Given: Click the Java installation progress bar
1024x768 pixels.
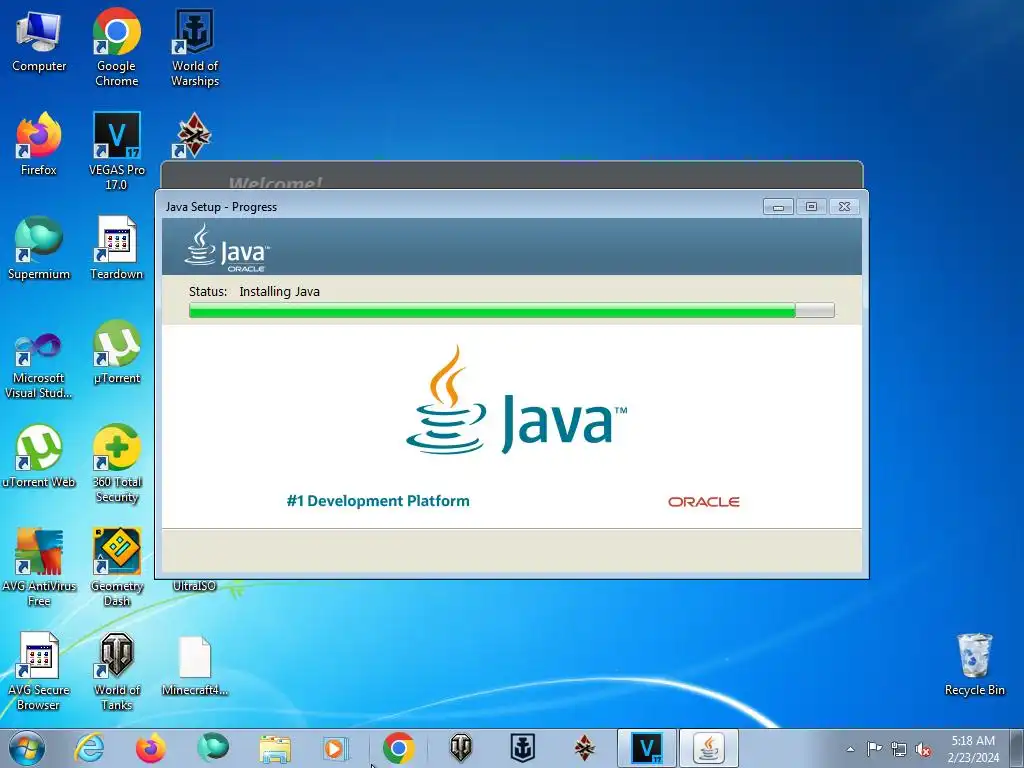Looking at the screenshot, I should (x=511, y=310).
